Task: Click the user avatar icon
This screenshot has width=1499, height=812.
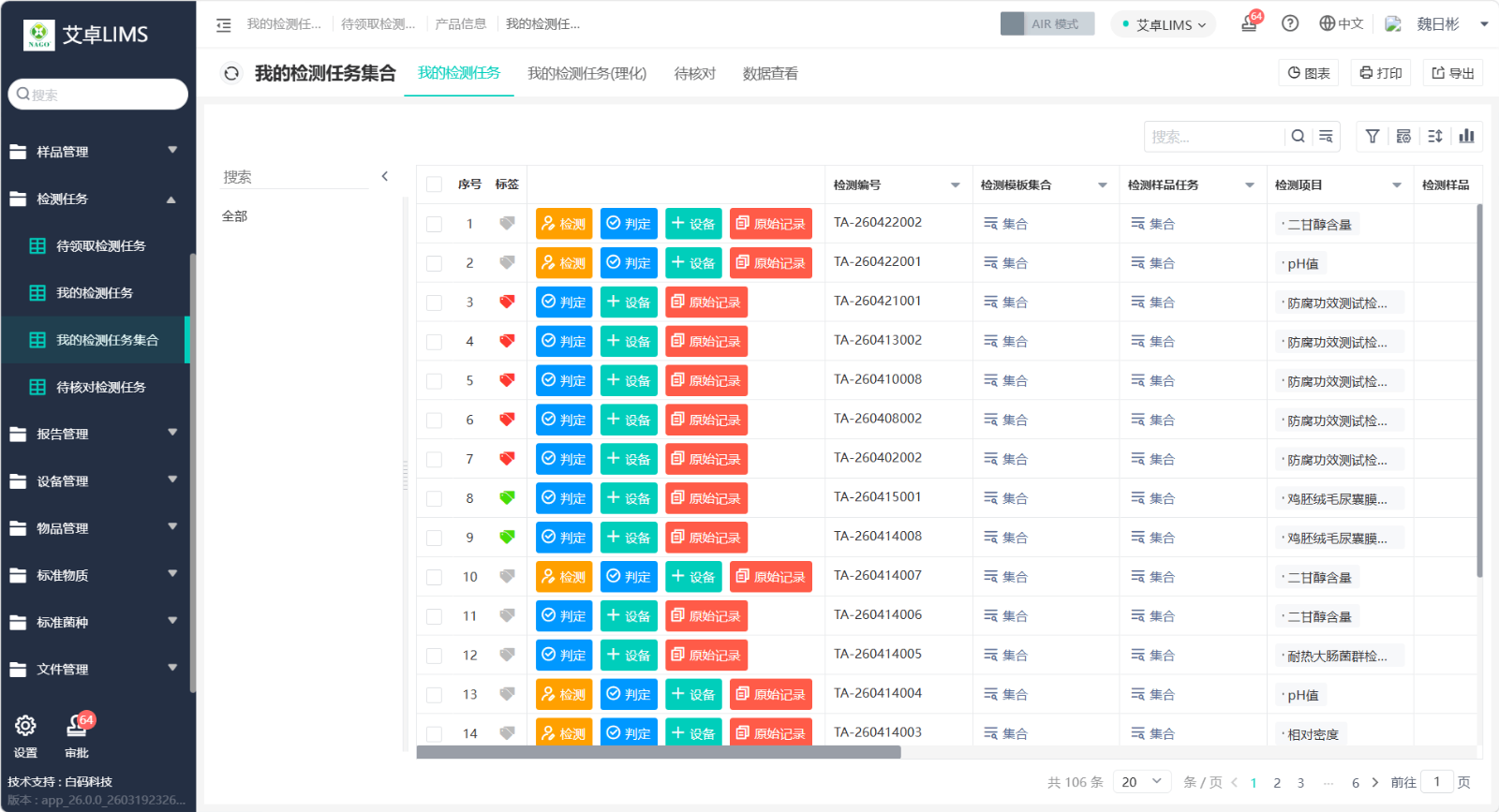Action: pyautogui.click(x=1393, y=24)
